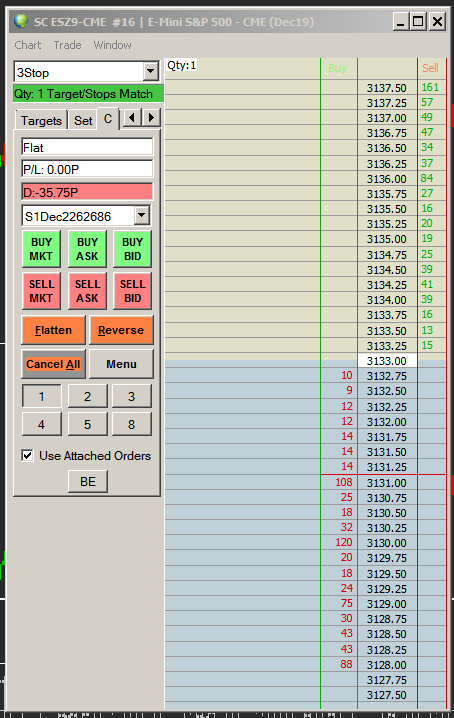The width and height of the screenshot is (454, 718).
Task: Expand the 3Stop configuration dropdown
Action: [150, 72]
